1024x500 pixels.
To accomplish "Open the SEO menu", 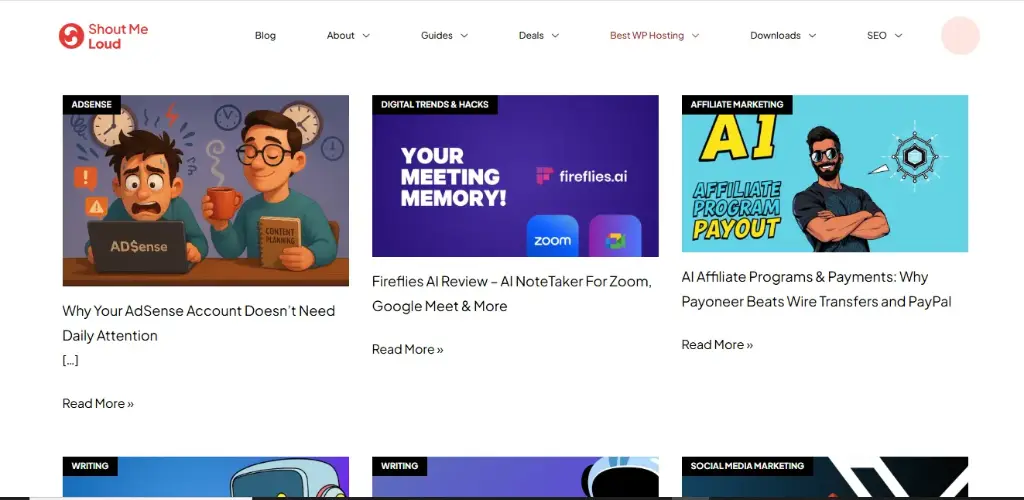I will point(876,36).
